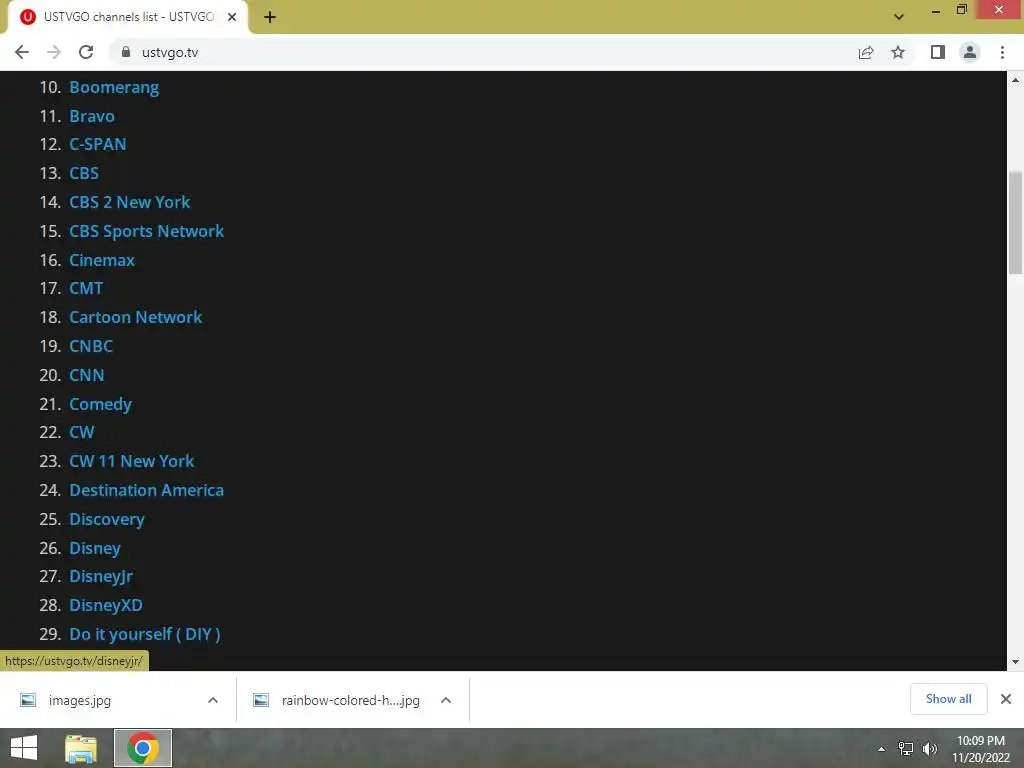Open the Discovery channel link

coord(107,519)
